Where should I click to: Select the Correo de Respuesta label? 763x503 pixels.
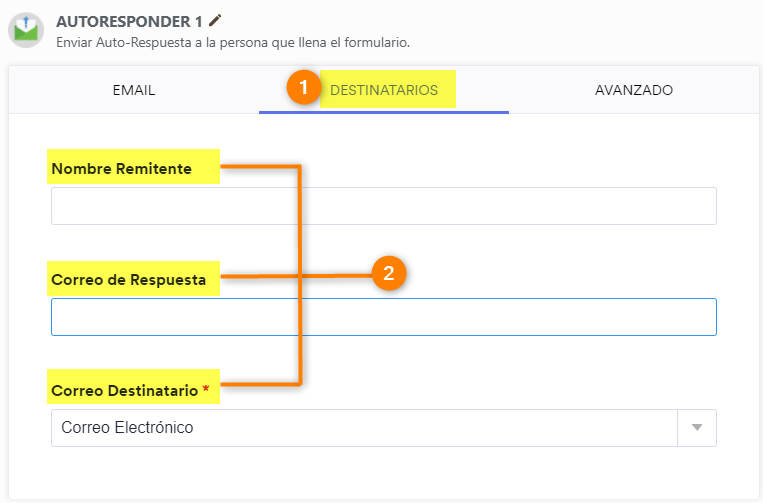click(128, 280)
